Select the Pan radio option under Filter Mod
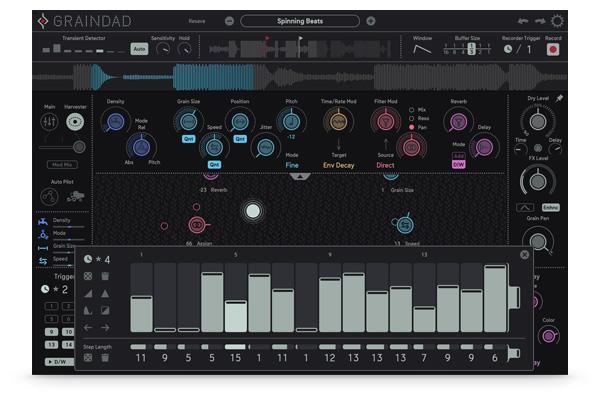This screenshot has height=400, width=600. (x=412, y=128)
